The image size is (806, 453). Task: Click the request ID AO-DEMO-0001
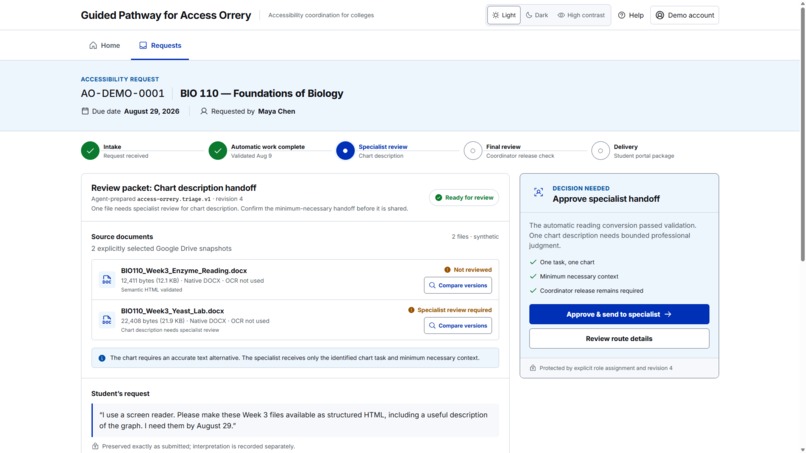pos(122,94)
